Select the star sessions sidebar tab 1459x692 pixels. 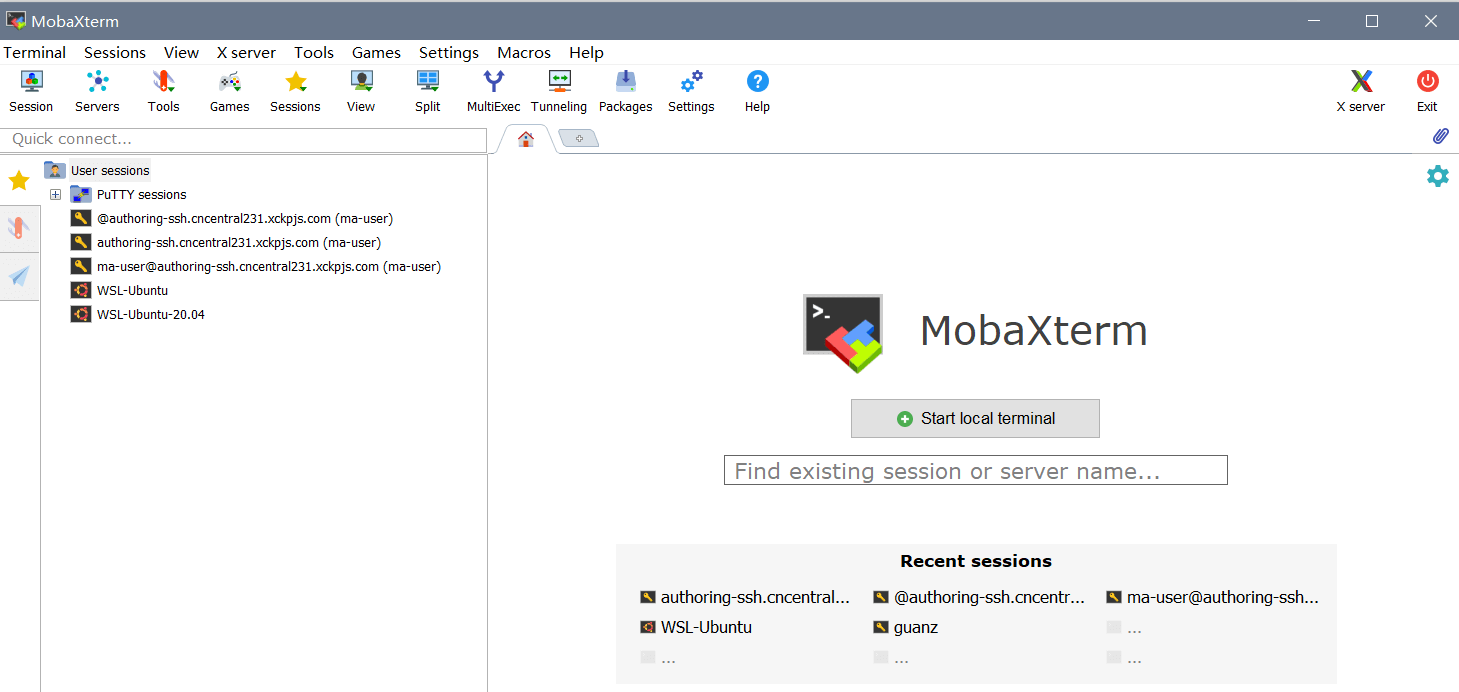coord(19,181)
